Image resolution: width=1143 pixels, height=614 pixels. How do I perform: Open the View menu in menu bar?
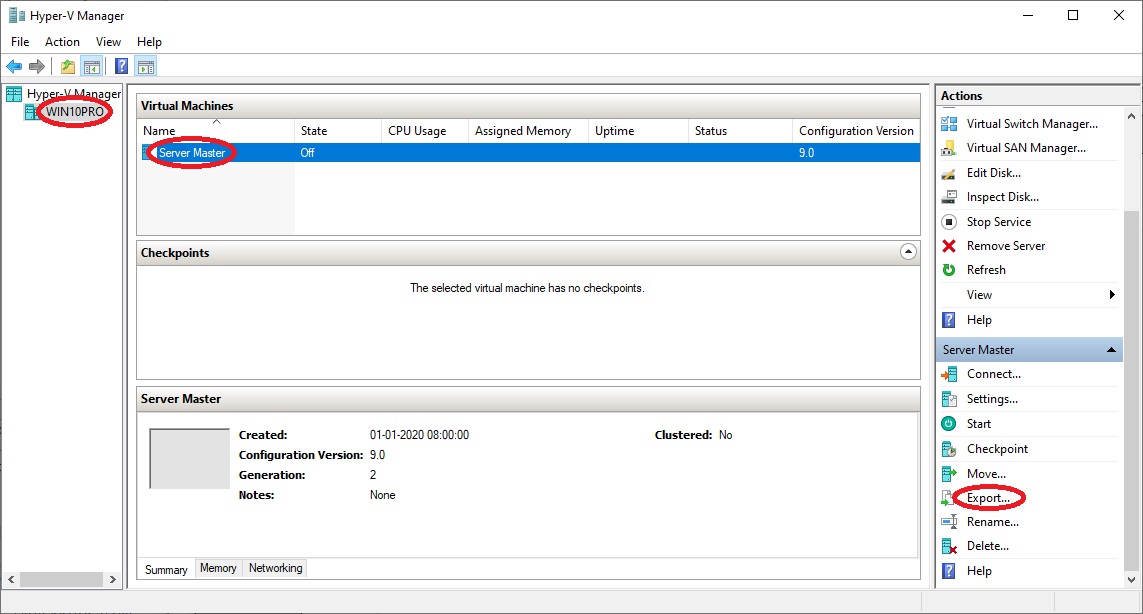coord(108,42)
